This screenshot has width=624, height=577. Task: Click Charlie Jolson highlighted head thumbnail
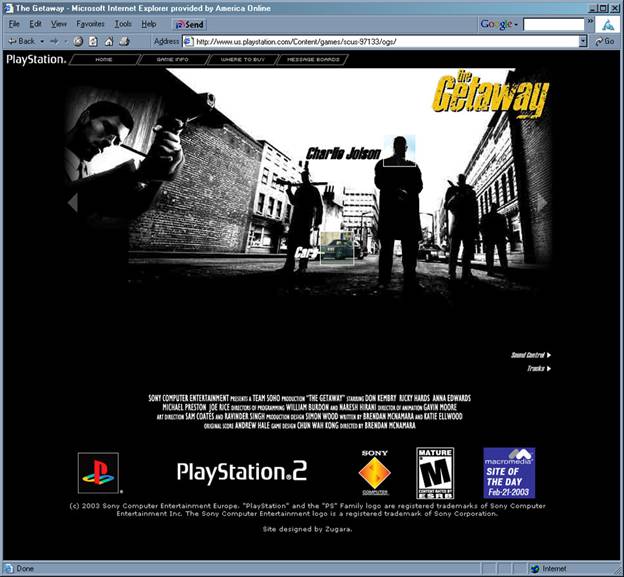coord(399,151)
